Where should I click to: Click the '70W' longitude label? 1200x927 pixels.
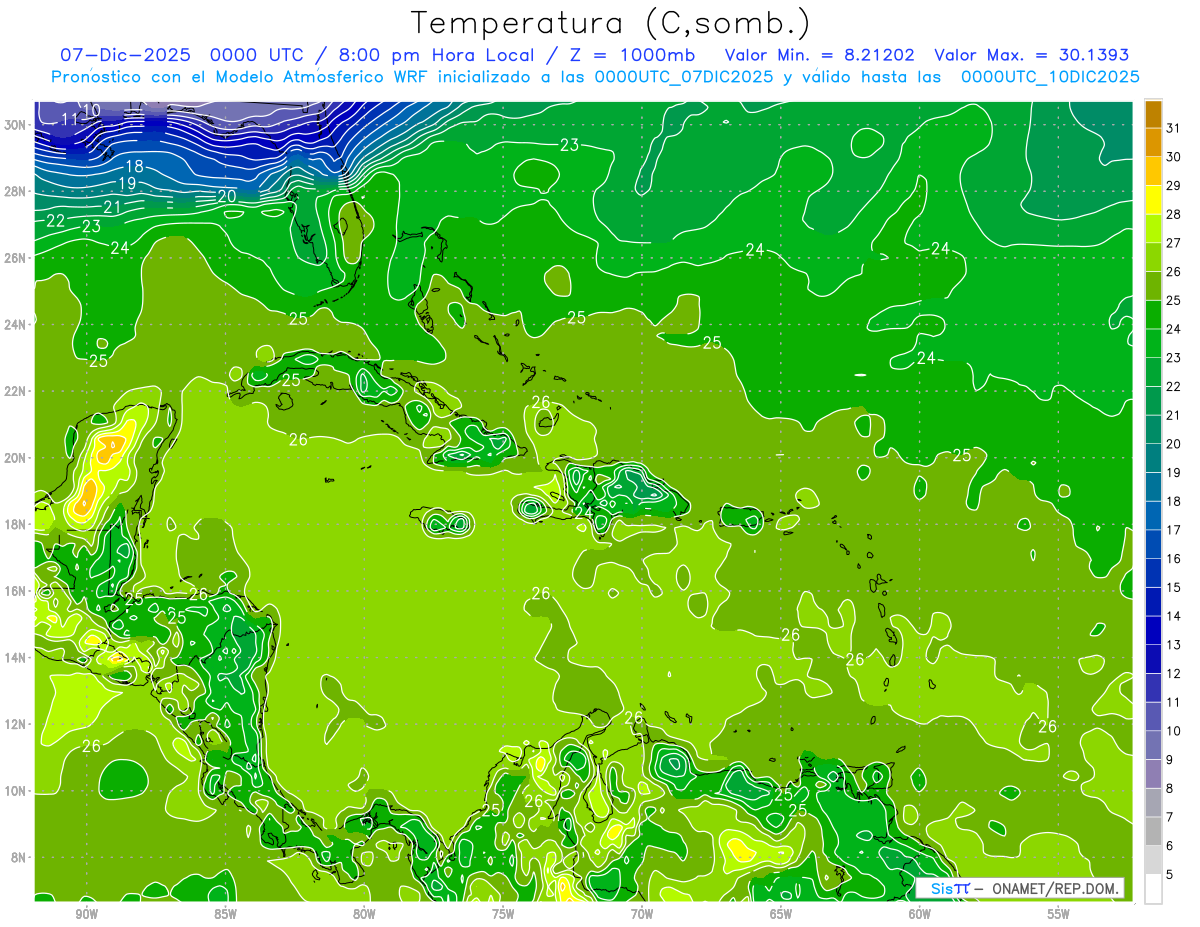pyautogui.click(x=642, y=914)
